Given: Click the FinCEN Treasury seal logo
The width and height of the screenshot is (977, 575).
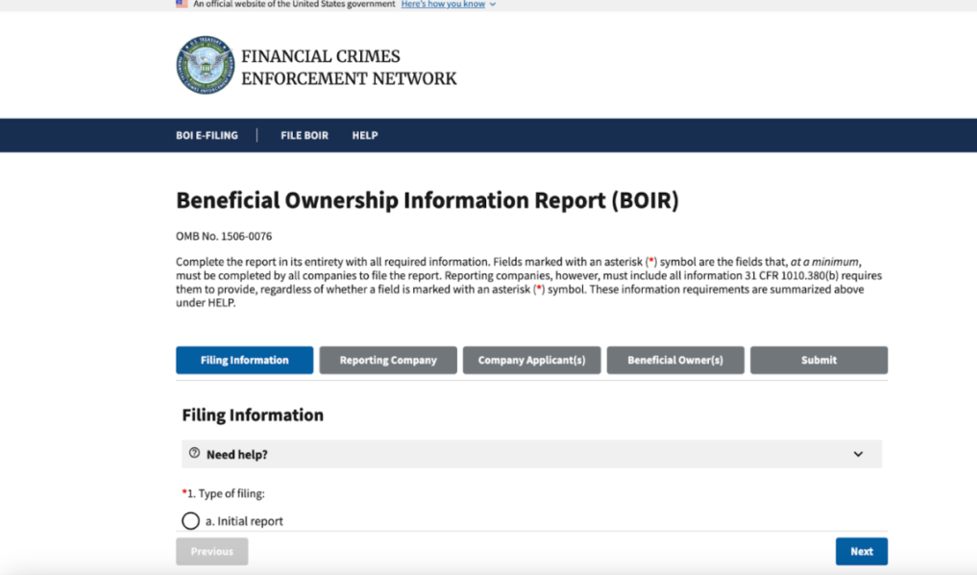Looking at the screenshot, I should [x=206, y=65].
